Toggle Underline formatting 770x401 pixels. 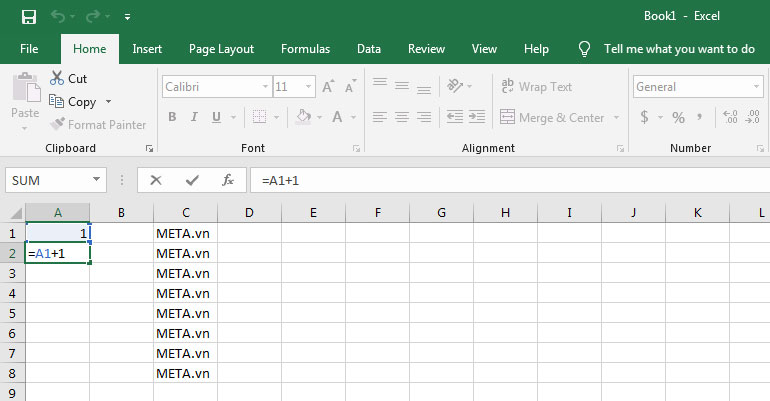216,117
